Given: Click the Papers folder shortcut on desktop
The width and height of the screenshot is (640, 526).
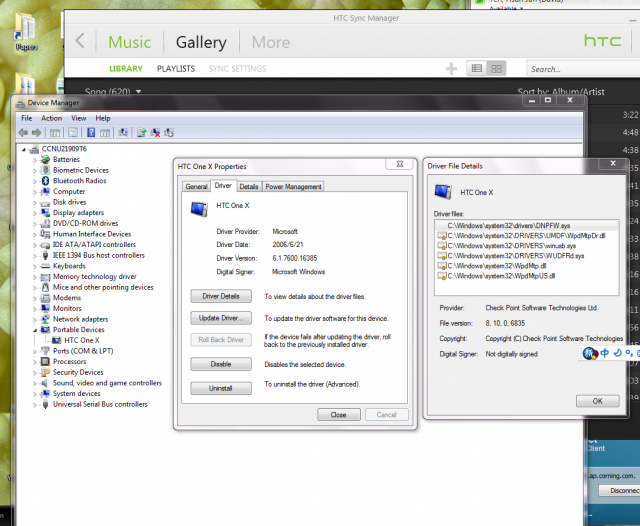Looking at the screenshot, I should (x=26, y=32).
